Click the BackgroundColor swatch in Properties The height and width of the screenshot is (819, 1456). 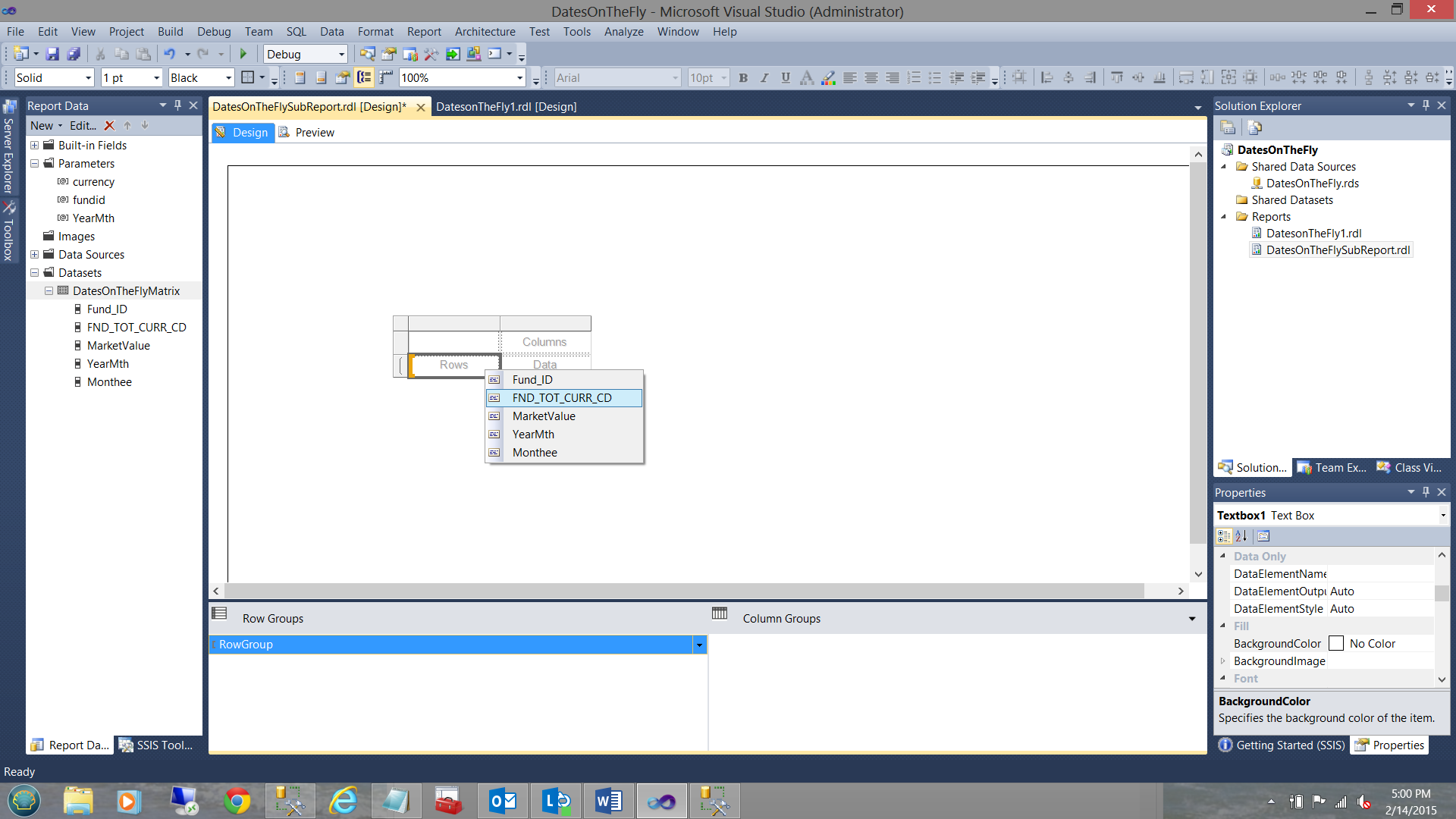coord(1336,644)
